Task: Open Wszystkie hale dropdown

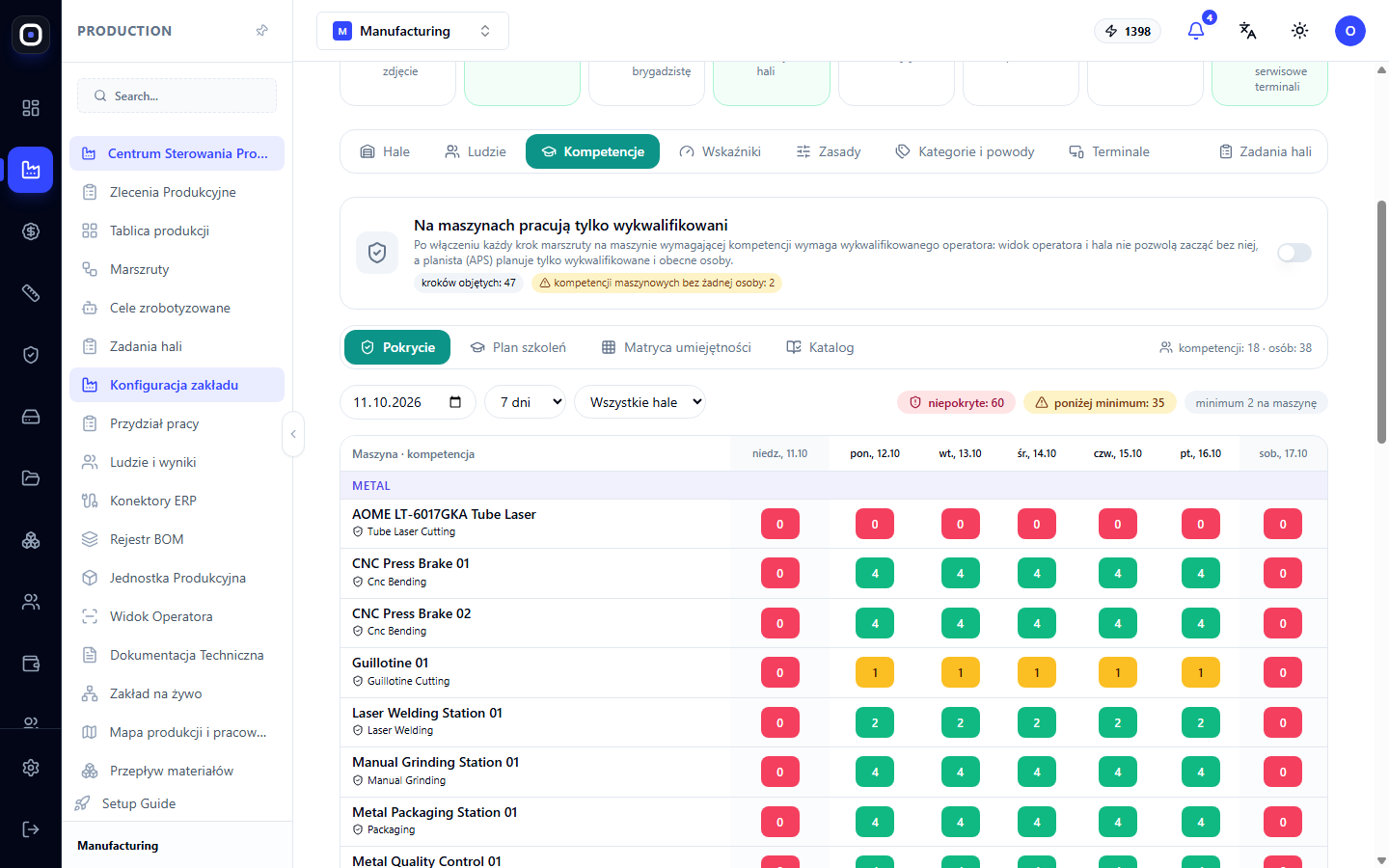Action: point(640,402)
